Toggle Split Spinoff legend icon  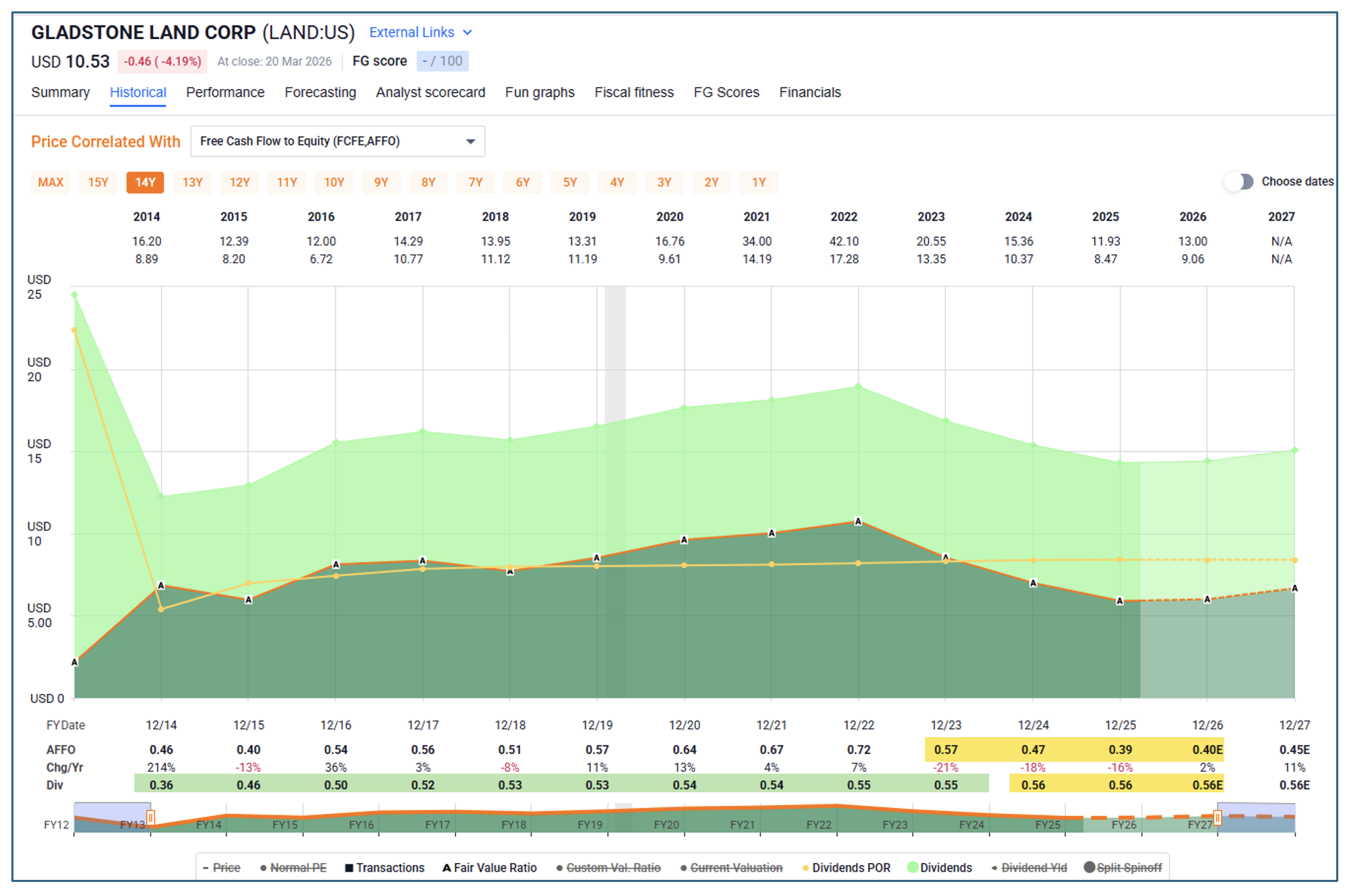coord(1089,867)
